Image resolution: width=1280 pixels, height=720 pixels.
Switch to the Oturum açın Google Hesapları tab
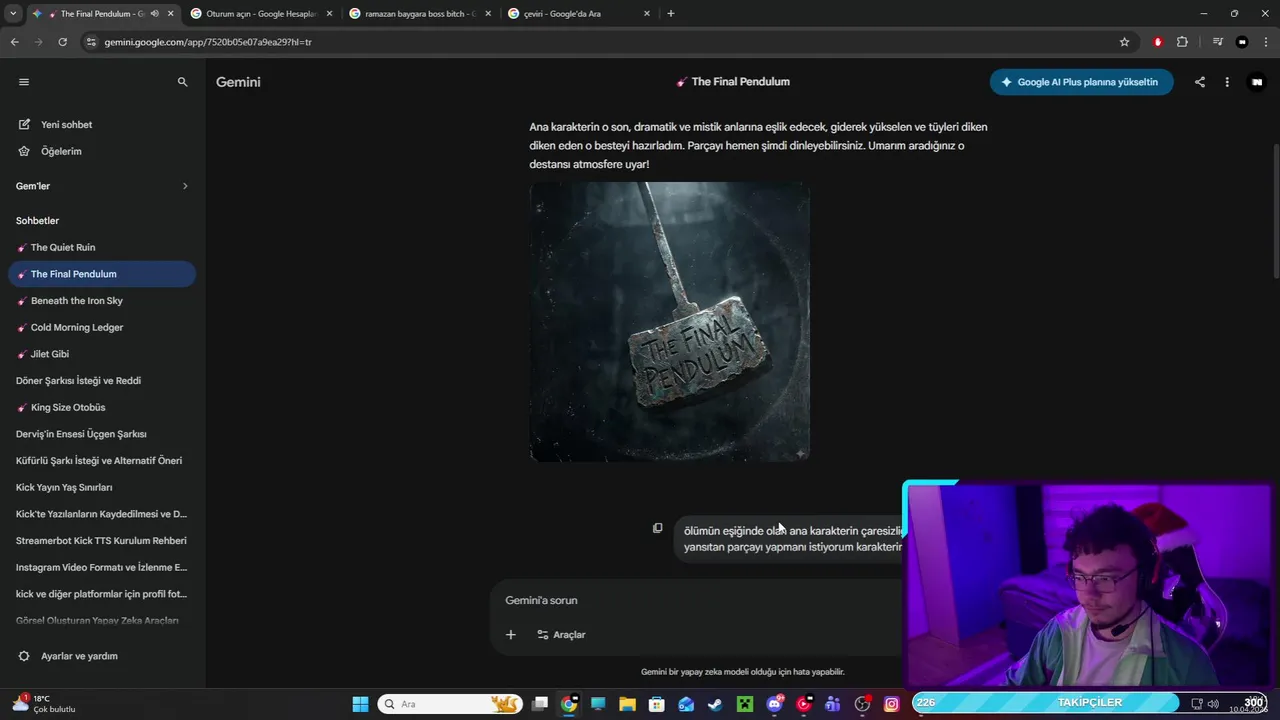coord(261,14)
